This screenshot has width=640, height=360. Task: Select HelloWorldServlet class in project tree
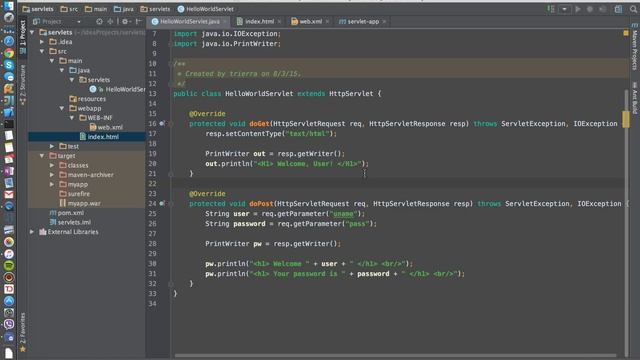[117, 89]
